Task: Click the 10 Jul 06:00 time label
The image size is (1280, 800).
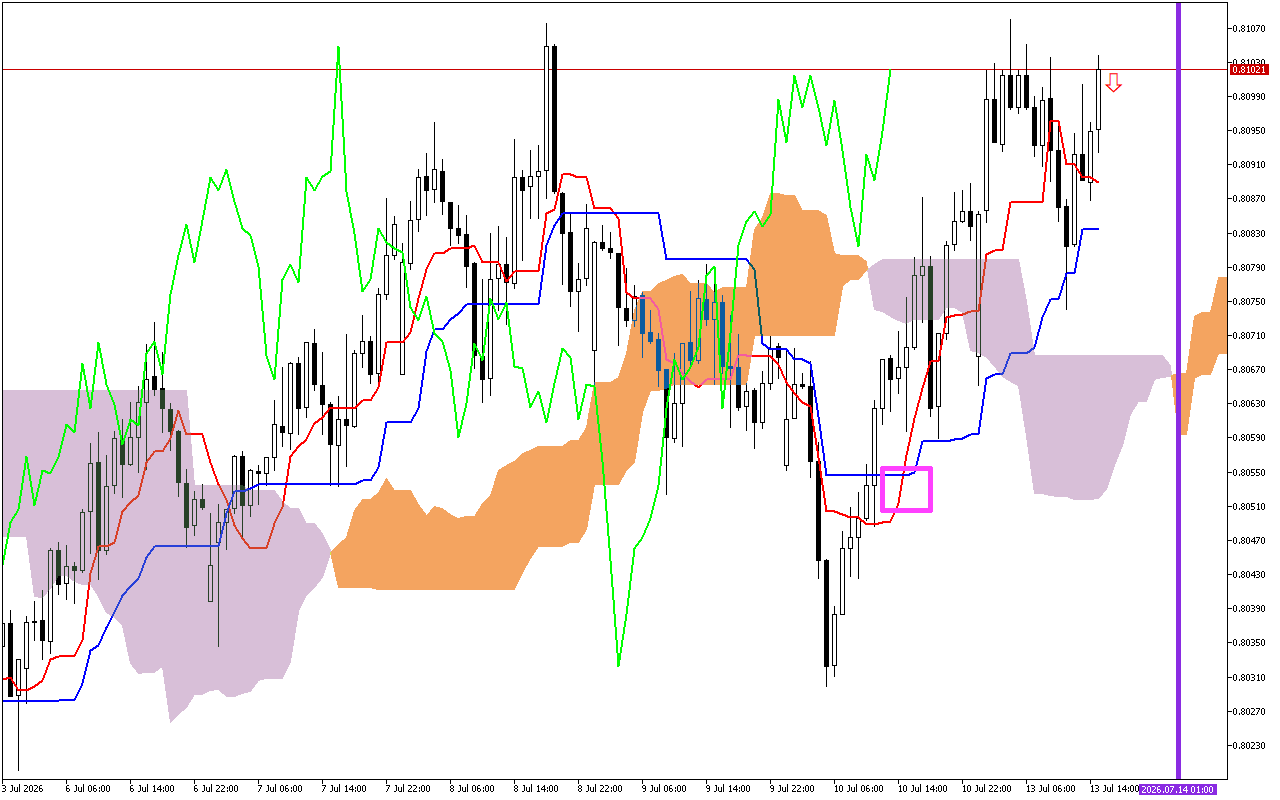Action: coord(858,789)
